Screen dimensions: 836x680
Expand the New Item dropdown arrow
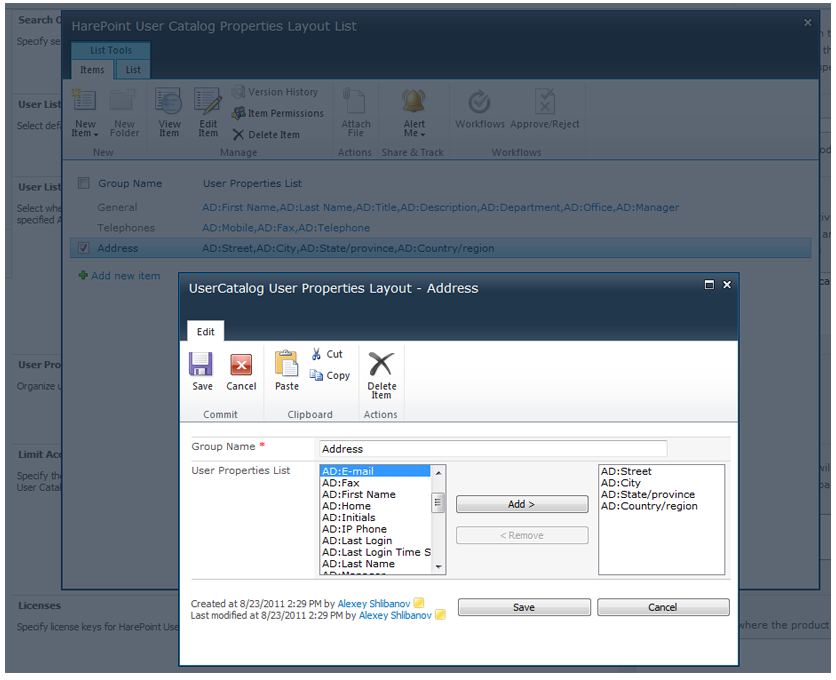96,134
